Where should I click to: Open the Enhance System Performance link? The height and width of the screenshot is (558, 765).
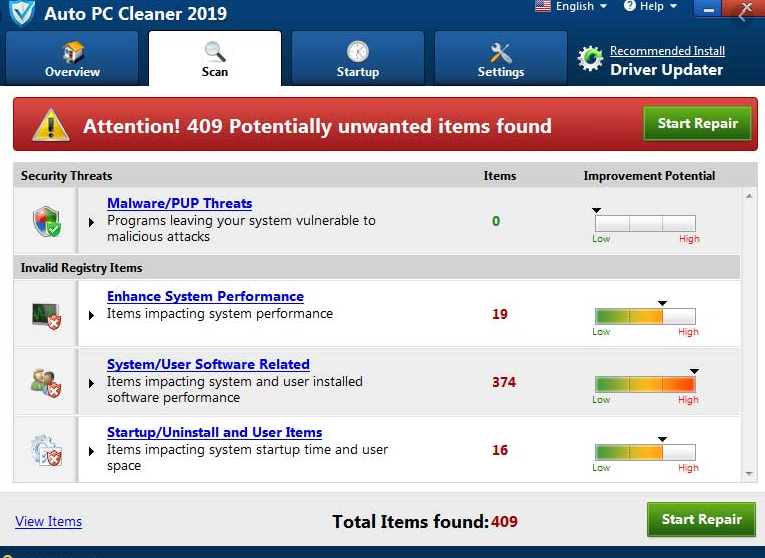click(x=205, y=296)
